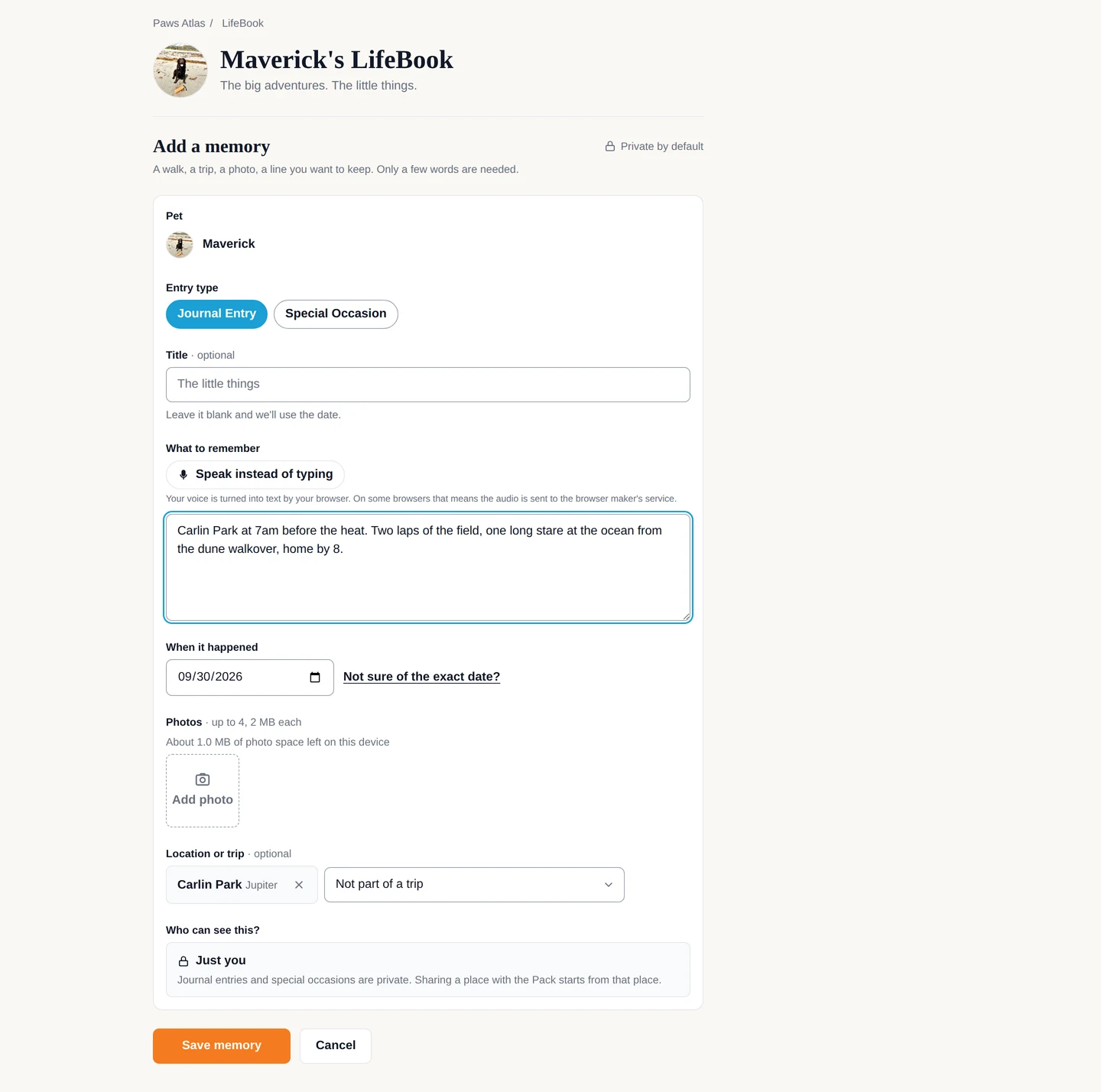Image resolution: width=1101 pixels, height=1092 pixels.
Task: Open the LifeBook breadcrumb
Action: pos(243,23)
